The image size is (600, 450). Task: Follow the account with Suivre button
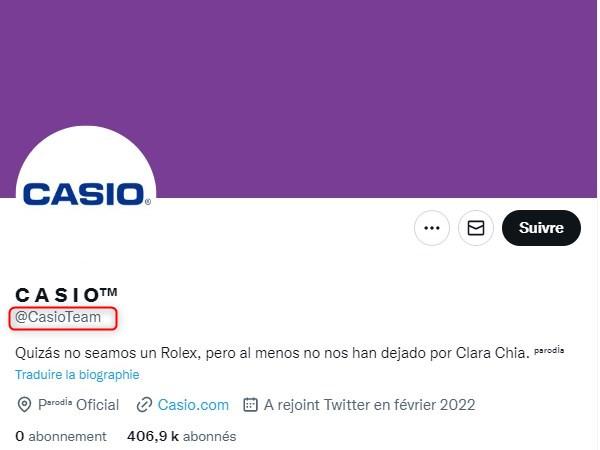pyautogui.click(x=541, y=228)
